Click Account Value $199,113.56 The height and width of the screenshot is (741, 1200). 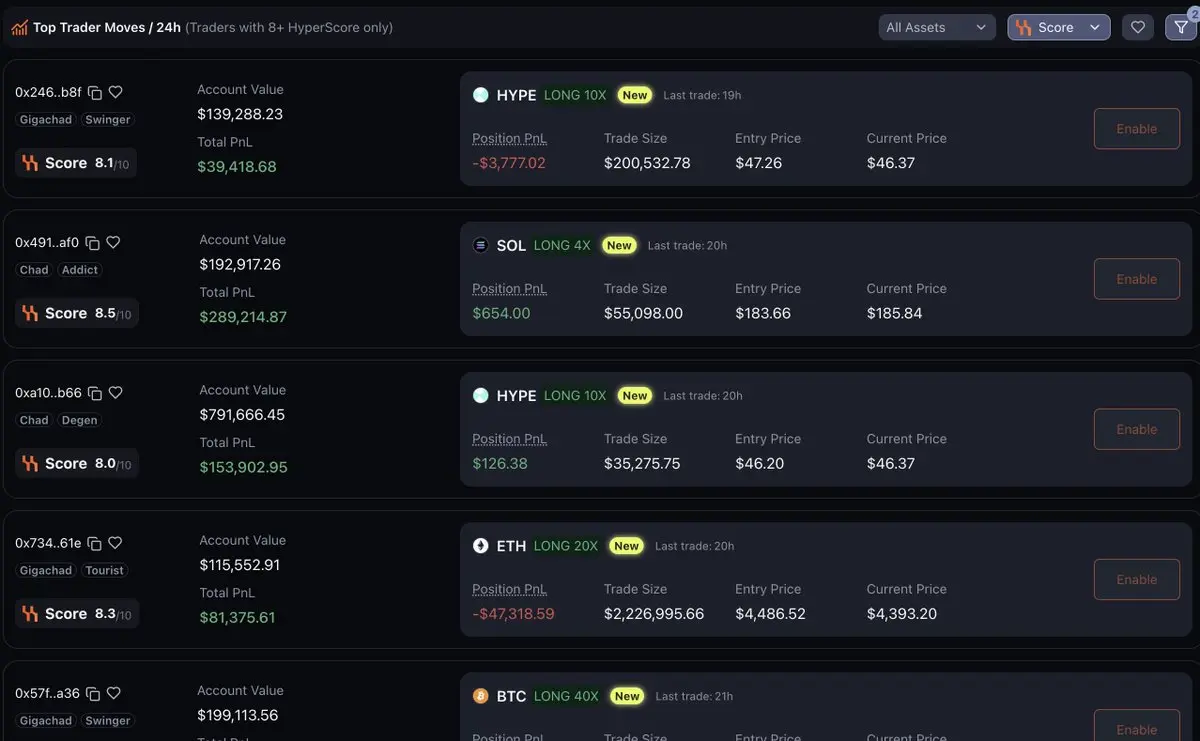coord(239,715)
